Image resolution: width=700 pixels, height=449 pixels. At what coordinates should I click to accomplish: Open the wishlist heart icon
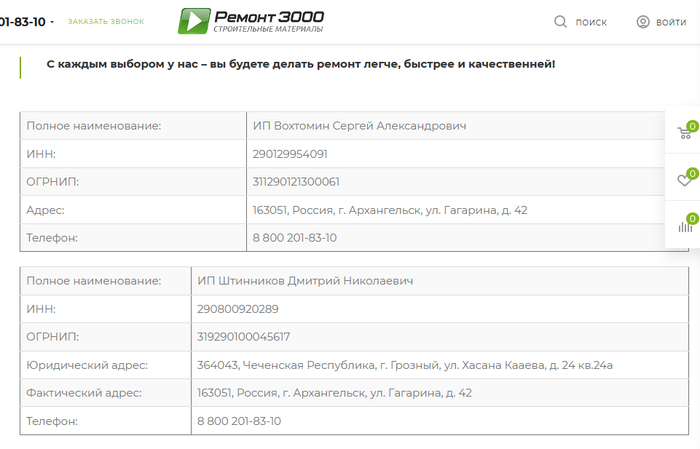point(684,180)
